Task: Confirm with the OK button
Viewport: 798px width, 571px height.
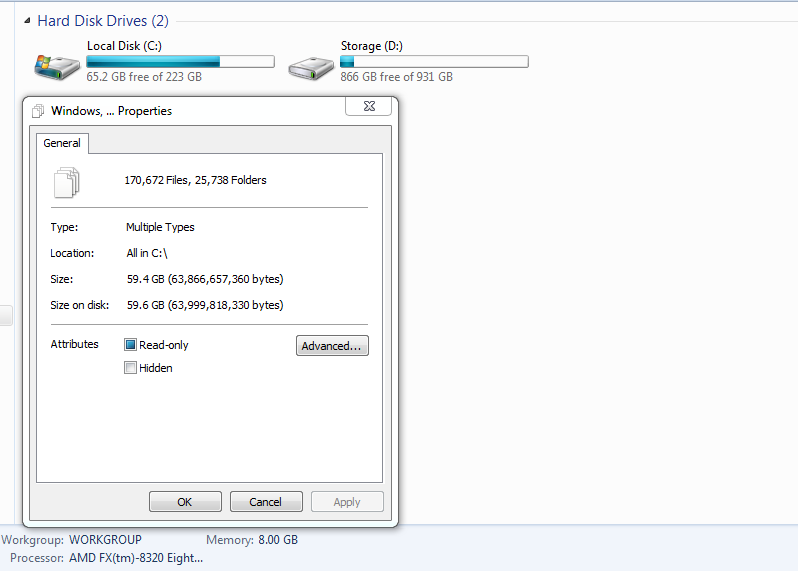Action: [x=185, y=502]
